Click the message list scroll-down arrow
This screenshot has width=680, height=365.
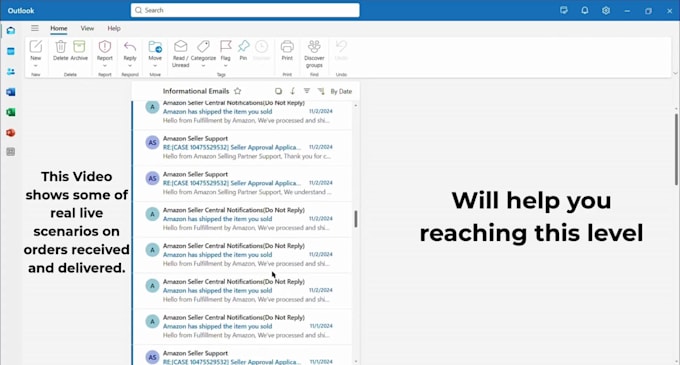(x=356, y=362)
